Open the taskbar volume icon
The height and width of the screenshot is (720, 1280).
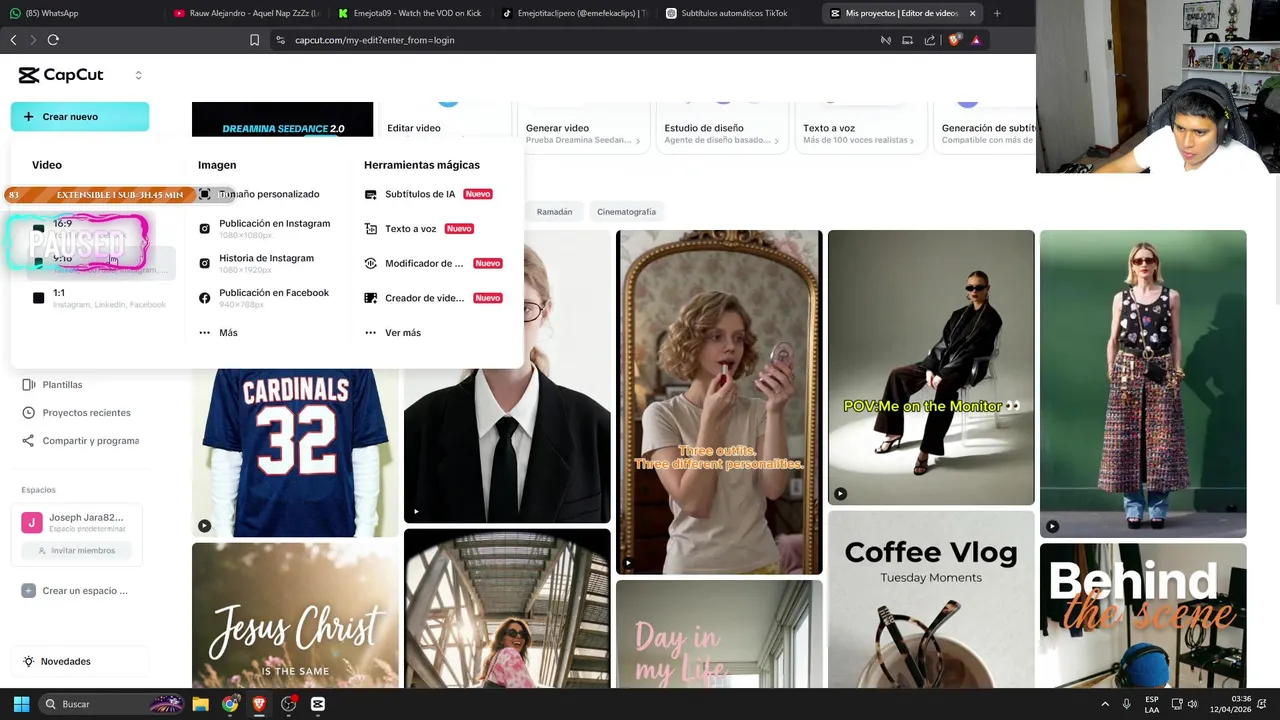(1192, 704)
